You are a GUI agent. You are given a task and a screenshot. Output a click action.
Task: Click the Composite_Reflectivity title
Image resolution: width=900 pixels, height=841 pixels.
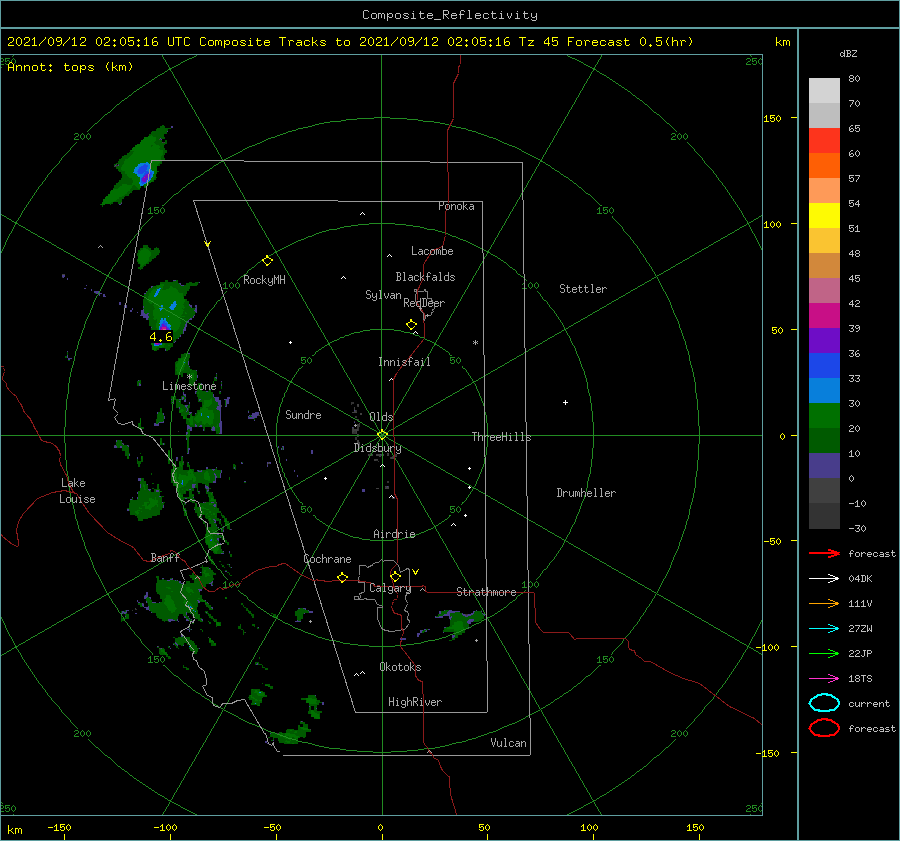coord(450,15)
